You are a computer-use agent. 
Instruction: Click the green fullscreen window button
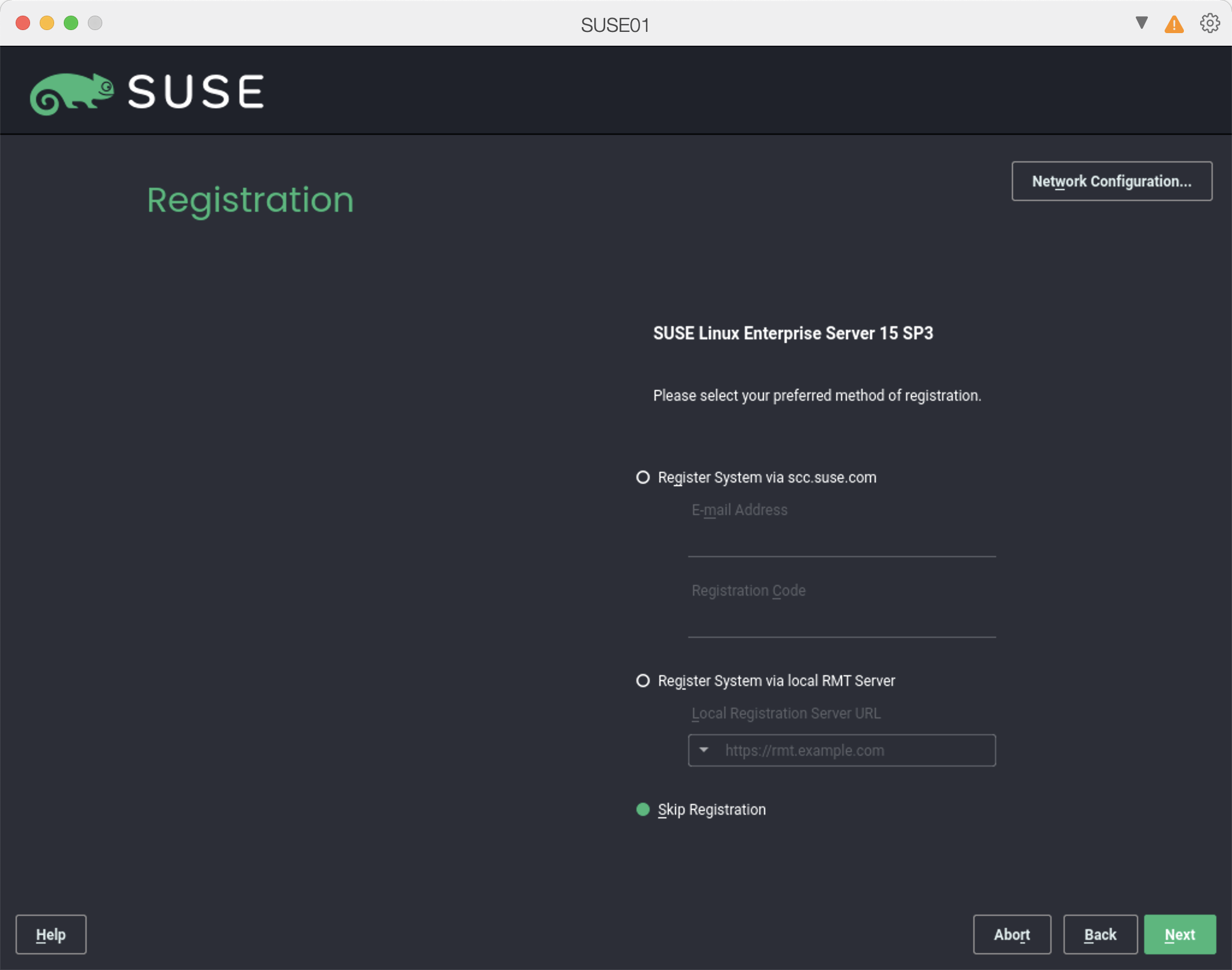71,23
